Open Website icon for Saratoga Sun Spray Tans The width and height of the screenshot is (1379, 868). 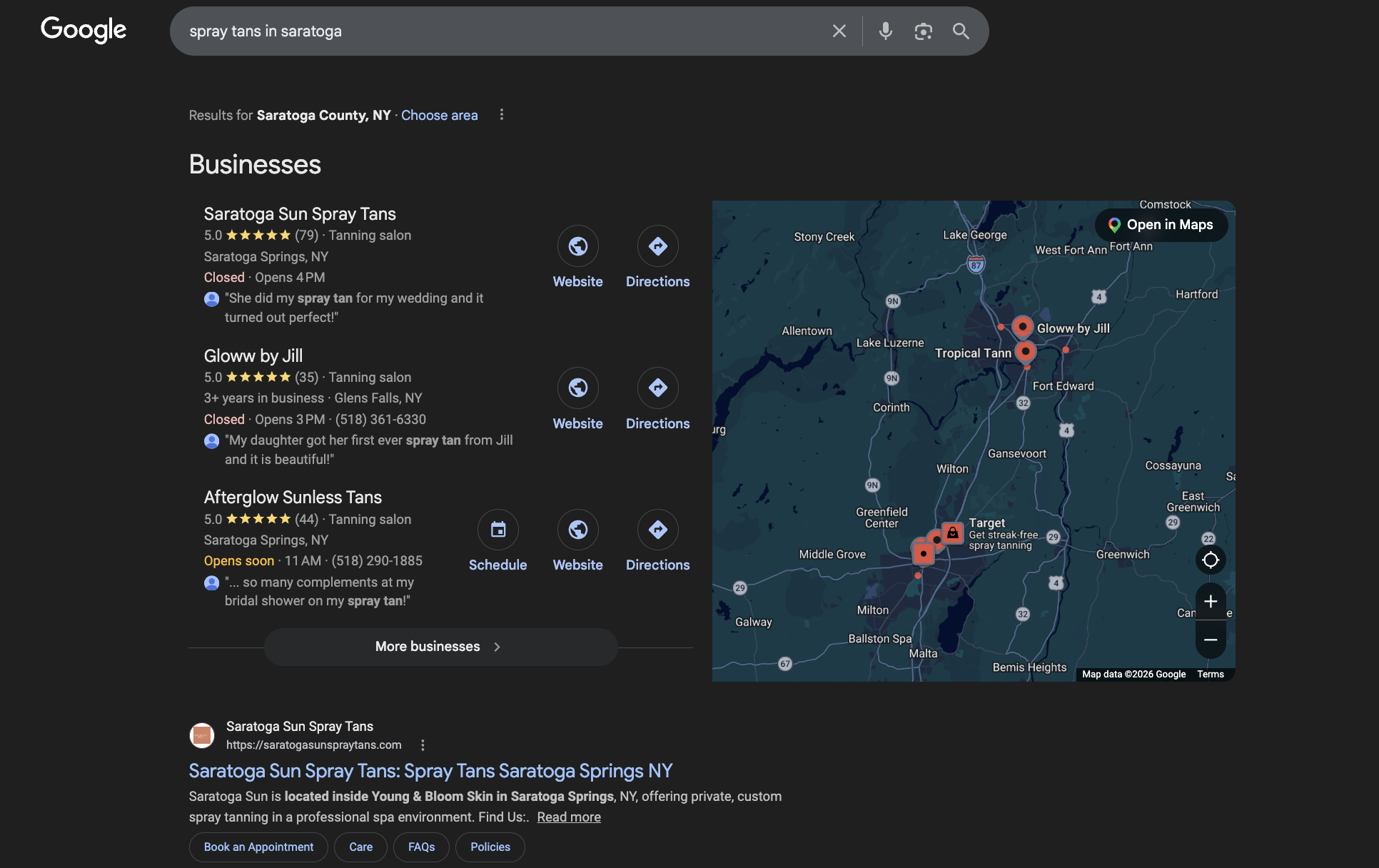click(x=578, y=246)
